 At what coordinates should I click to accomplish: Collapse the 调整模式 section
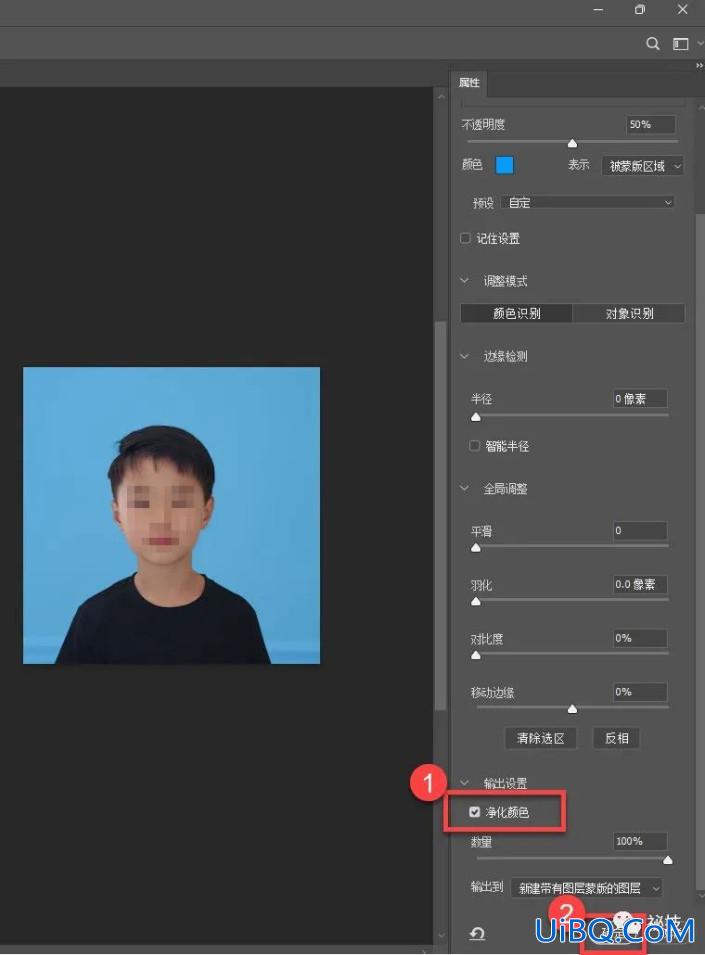[465, 281]
